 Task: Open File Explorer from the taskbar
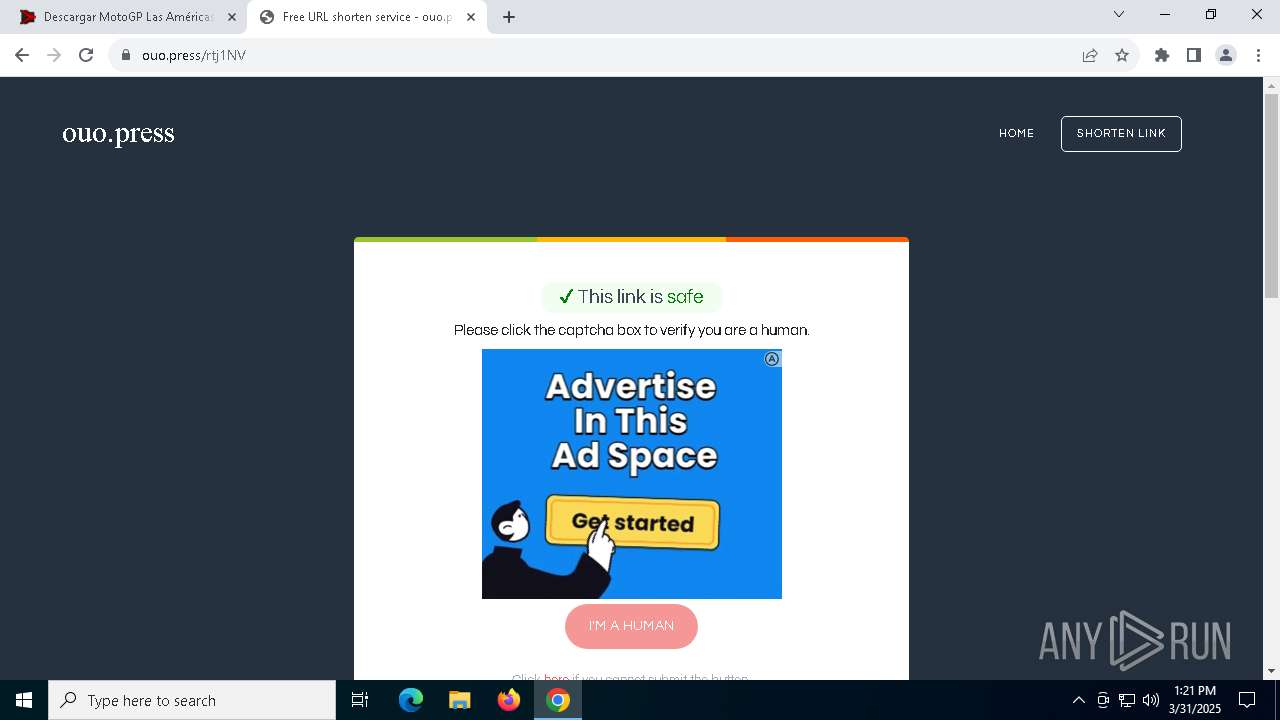pos(459,700)
